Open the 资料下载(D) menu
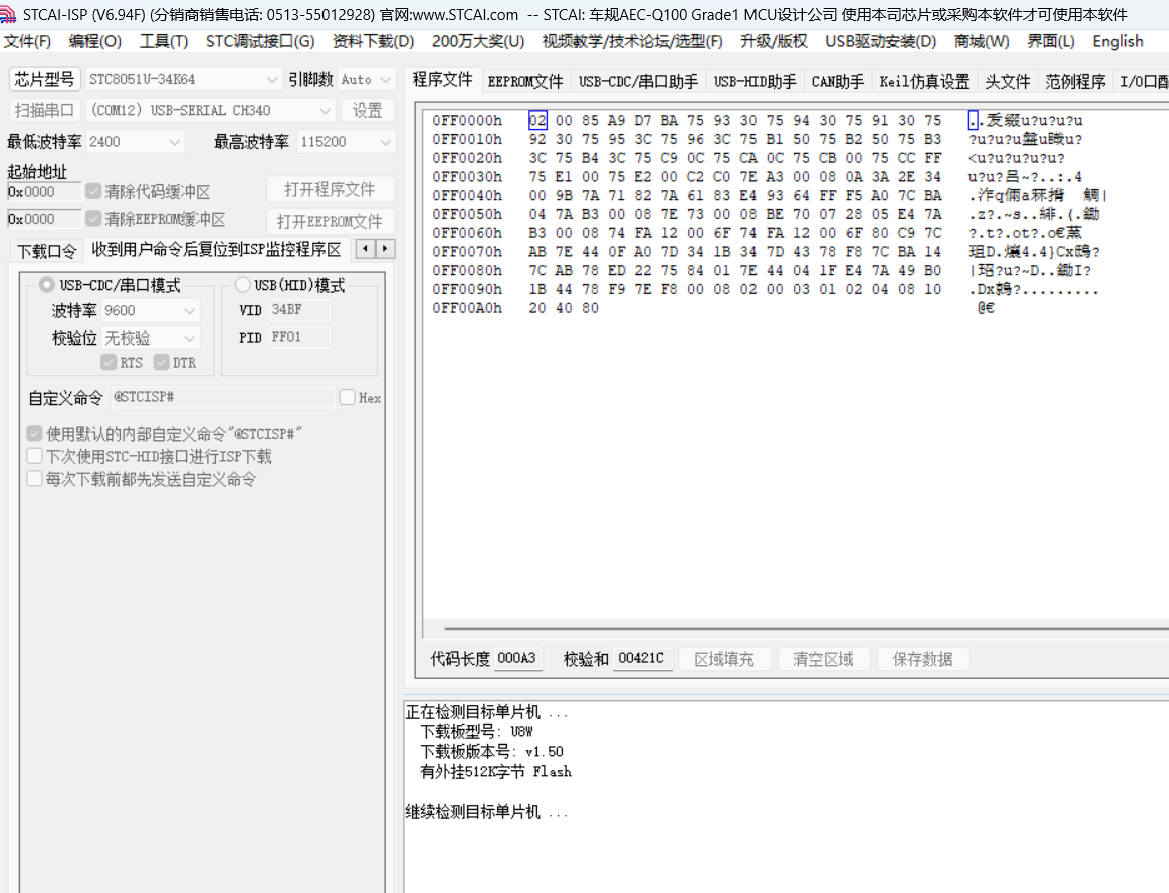Screen dimensions: 1169x893 click(374, 41)
